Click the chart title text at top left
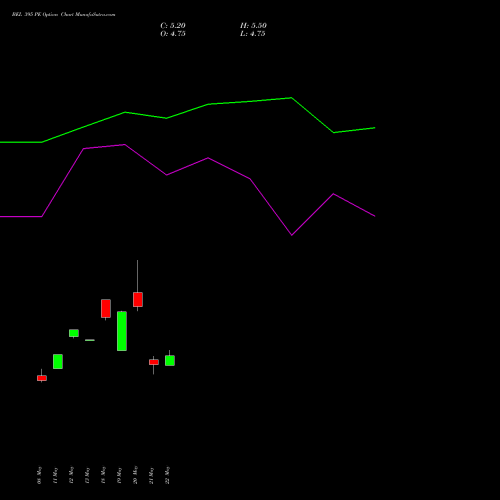 pyautogui.click(x=63, y=15)
